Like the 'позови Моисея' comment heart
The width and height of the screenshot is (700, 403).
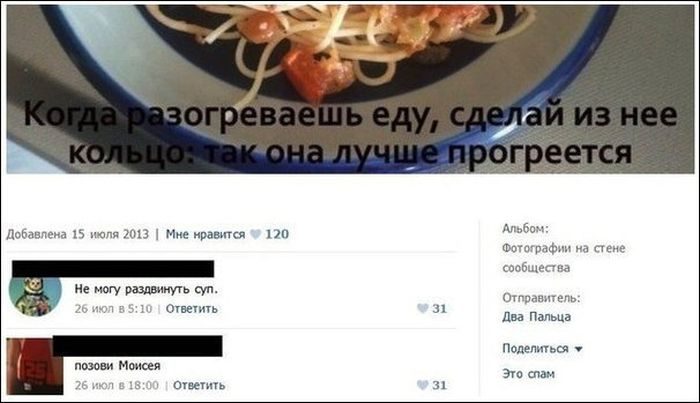pos(422,385)
